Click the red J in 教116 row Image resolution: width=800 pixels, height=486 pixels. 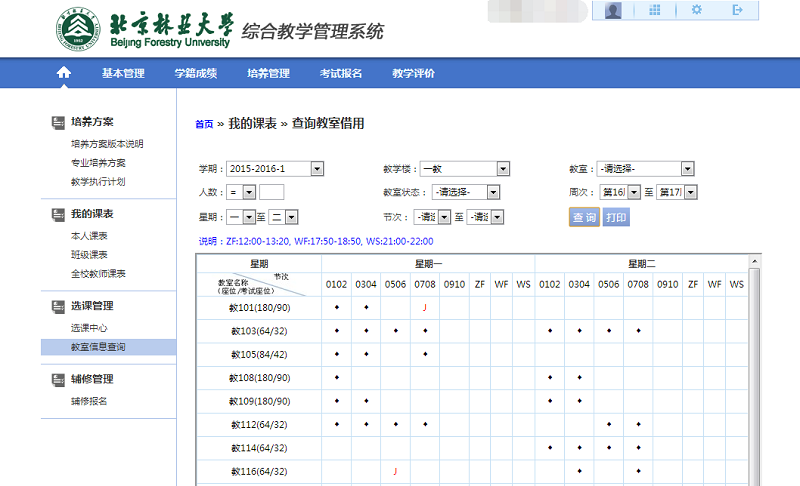tap(395, 471)
